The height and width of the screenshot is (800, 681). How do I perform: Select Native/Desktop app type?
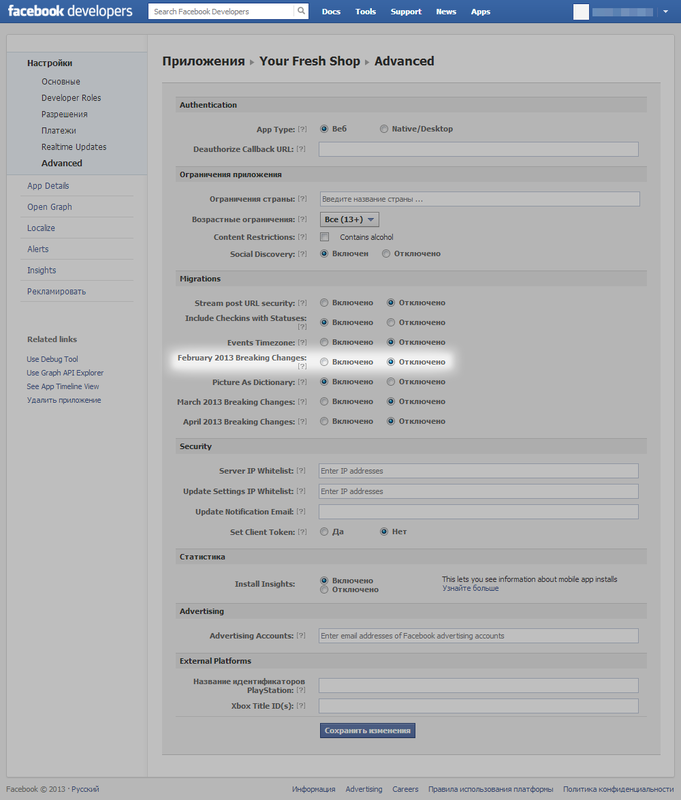[x=384, y=129]
